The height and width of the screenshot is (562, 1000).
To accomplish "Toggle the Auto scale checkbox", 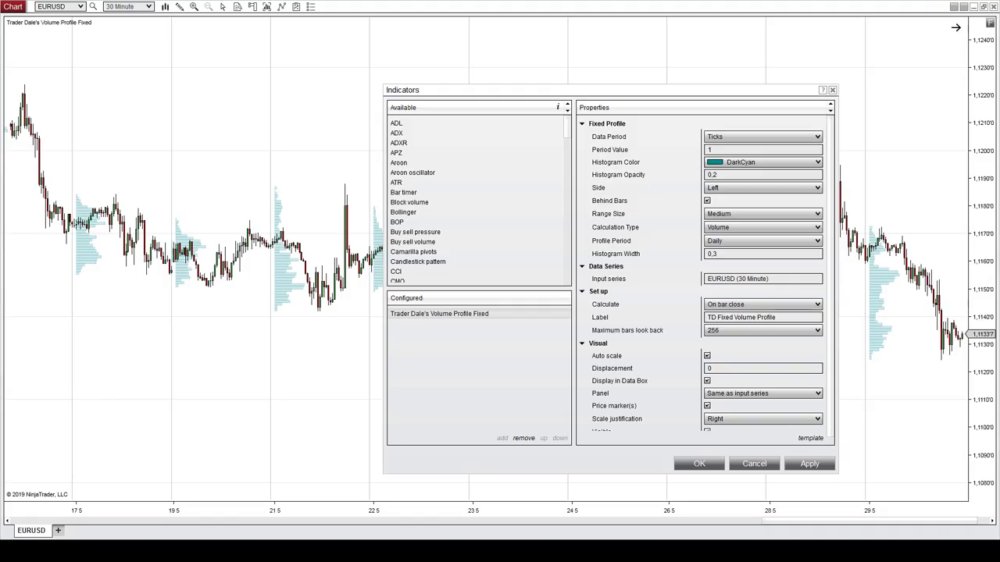I will click(707, 355).
